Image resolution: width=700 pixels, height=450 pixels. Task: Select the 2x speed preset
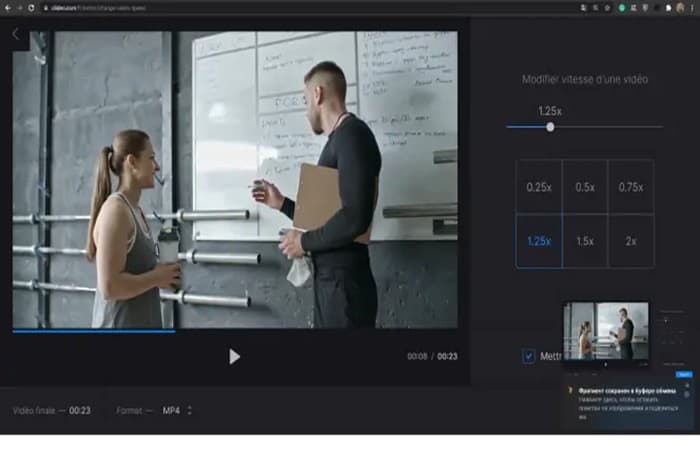[631, 241]
